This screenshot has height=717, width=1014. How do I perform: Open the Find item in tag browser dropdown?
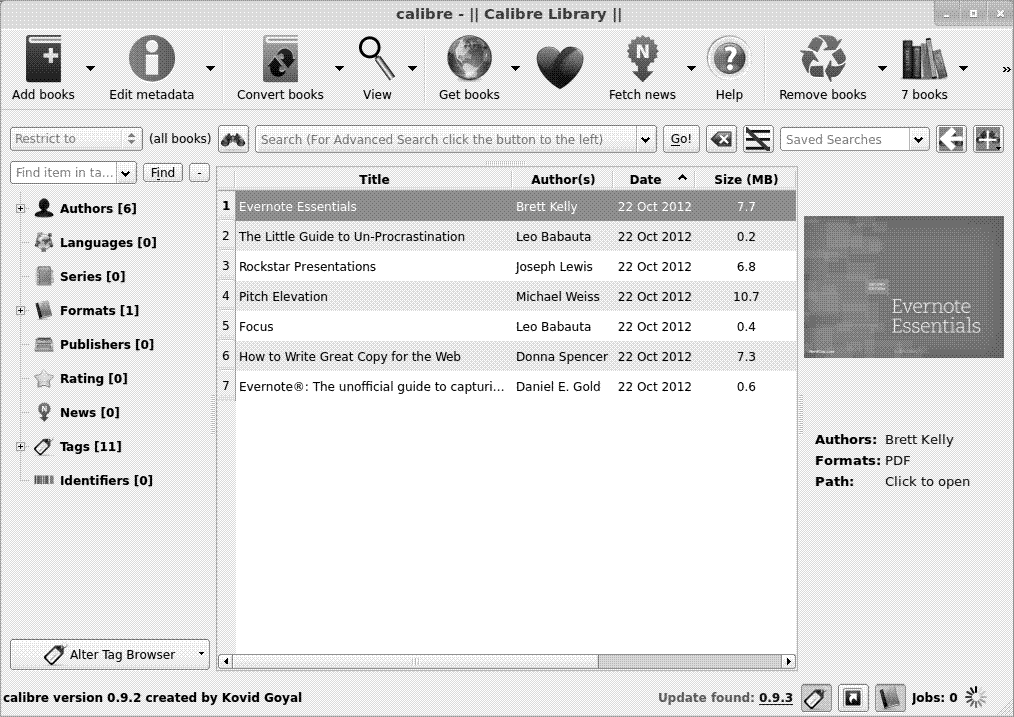126,173
